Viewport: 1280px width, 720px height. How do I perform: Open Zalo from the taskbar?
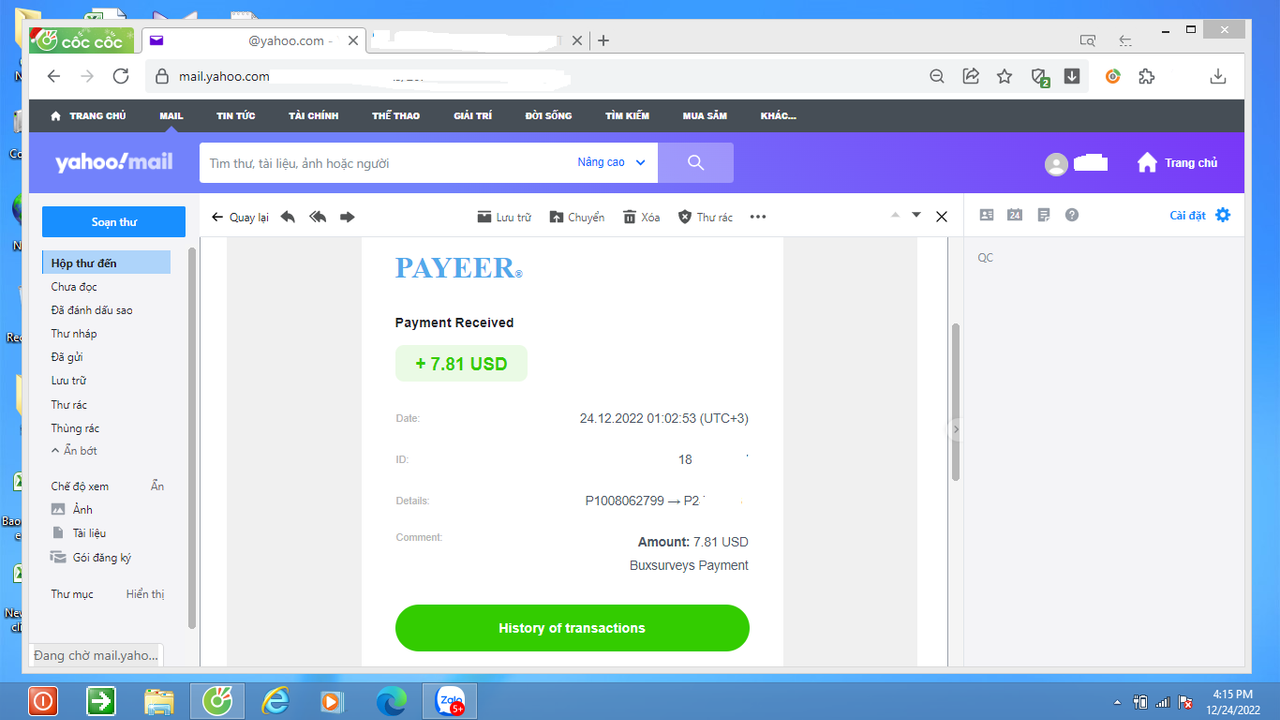pos(451,702)
